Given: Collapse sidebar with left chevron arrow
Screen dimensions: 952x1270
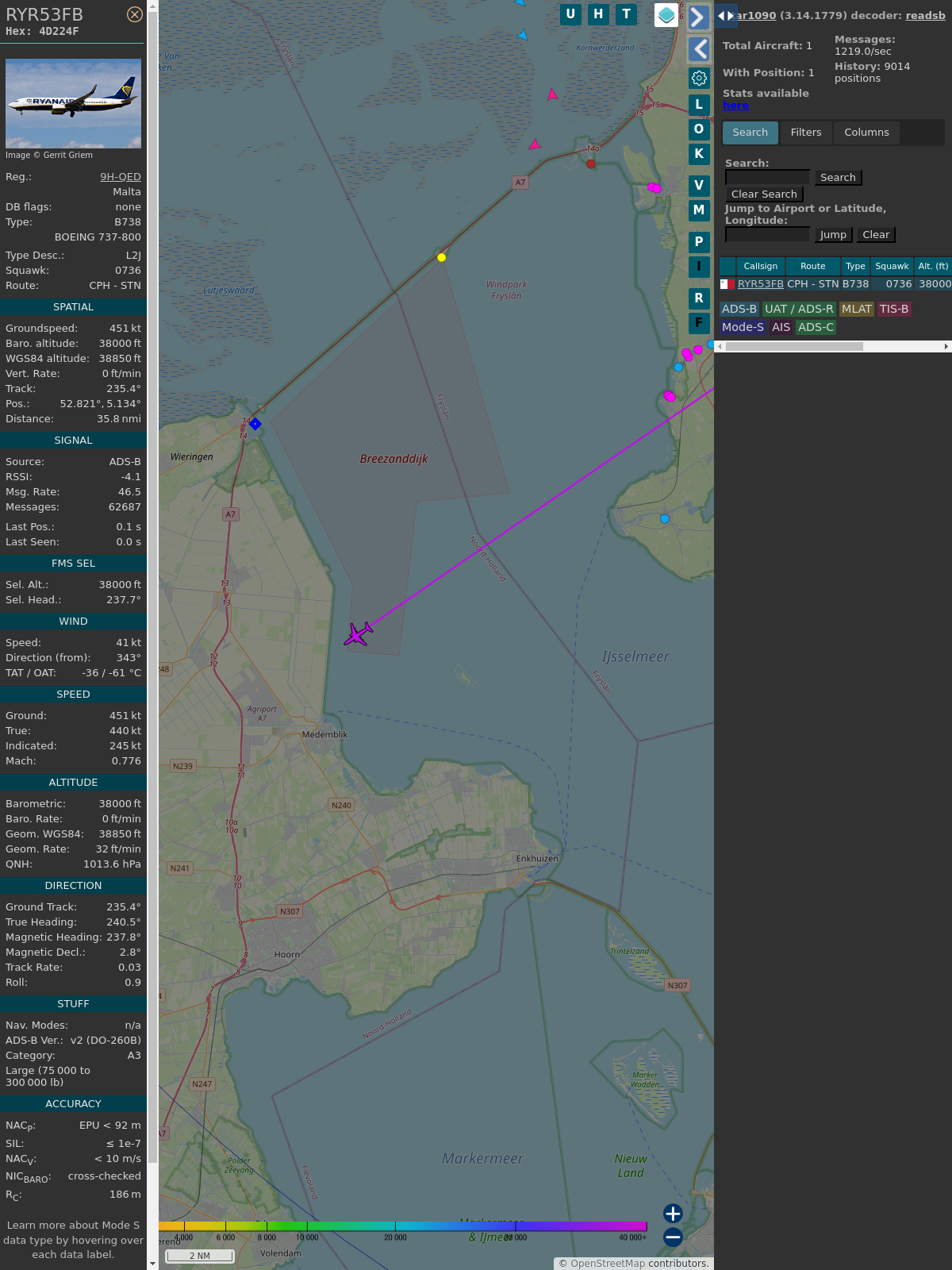Looking at the screenshot, I should (x=699, y=49).
